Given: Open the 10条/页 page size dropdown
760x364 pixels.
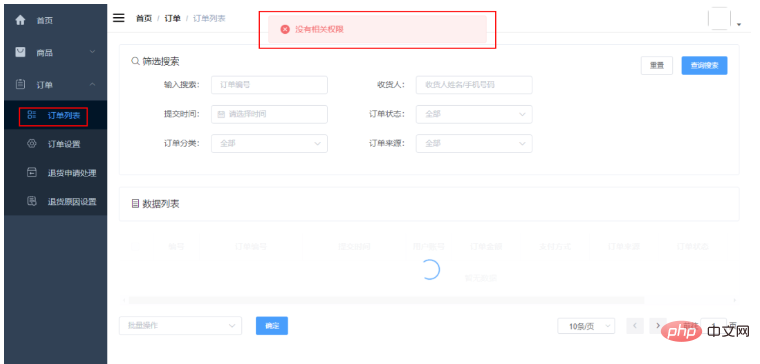Looking at the screenshot, I should pyautogui.click(x=586, y=326).
